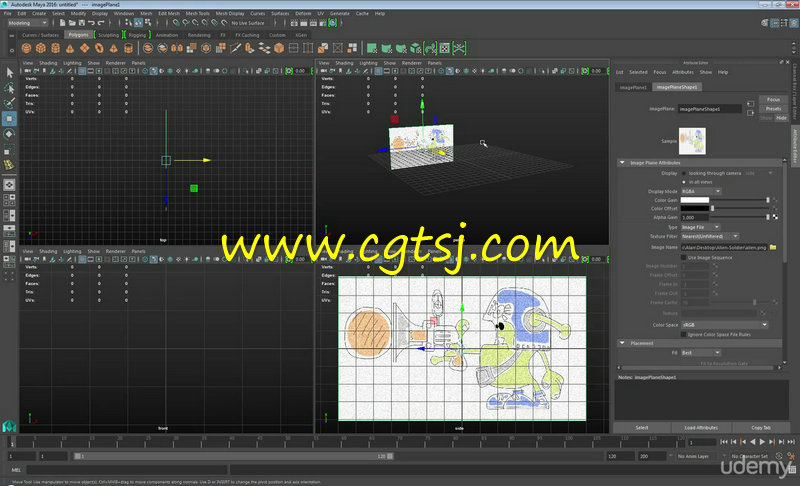Open the Windows menu
Screen dimensions: 800x486
tap(123, 14)
